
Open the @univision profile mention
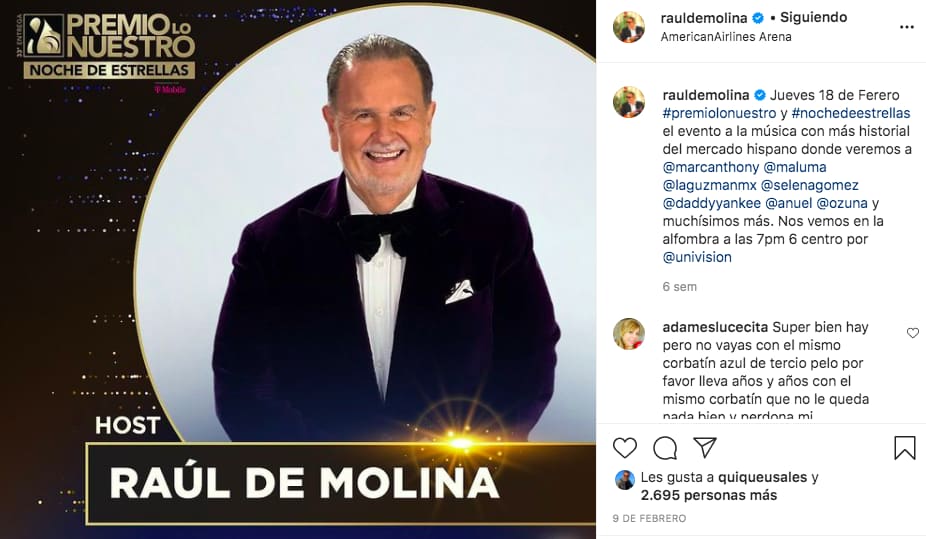[697, 257]
